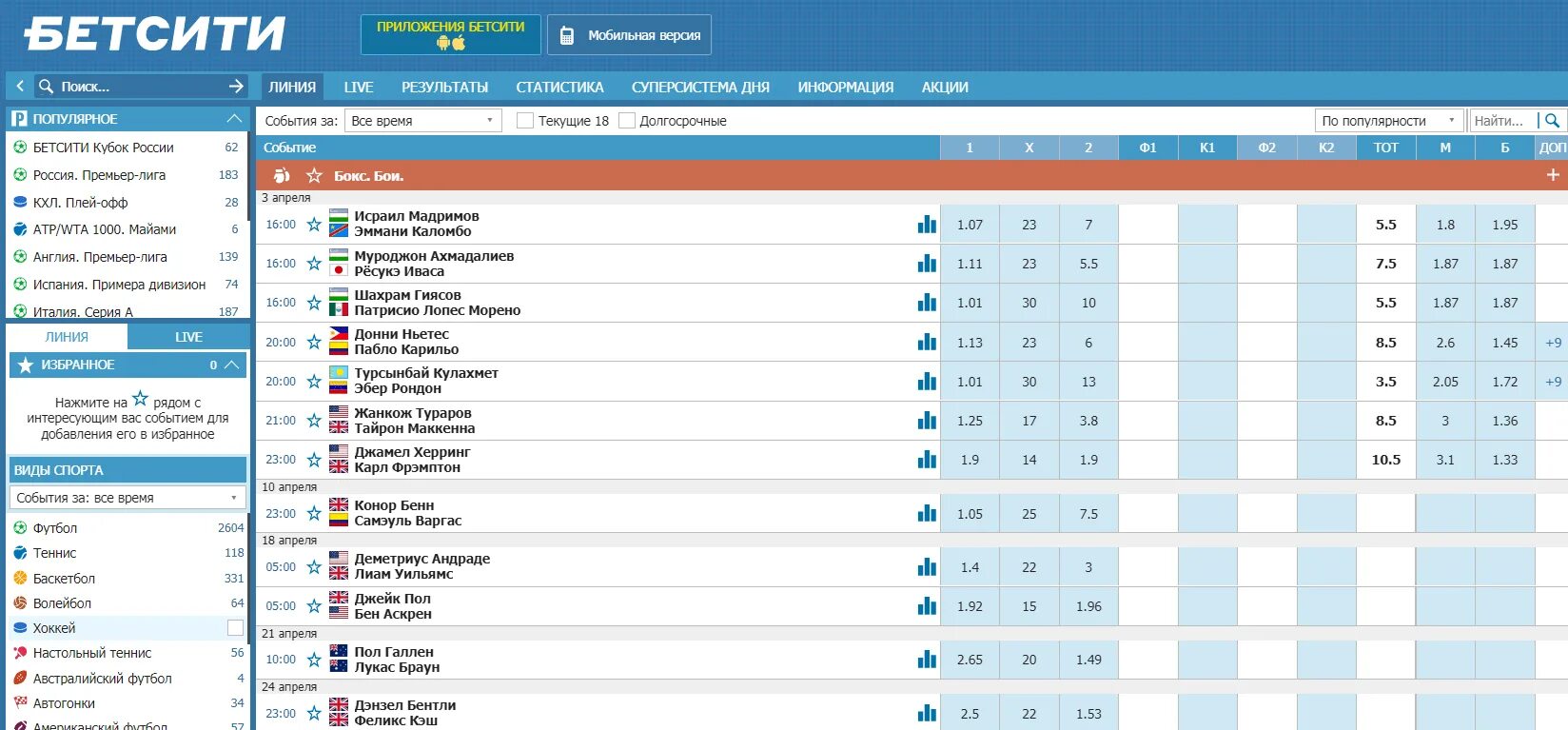Open sidebar События за: все время dropdown

coord(127,498)
